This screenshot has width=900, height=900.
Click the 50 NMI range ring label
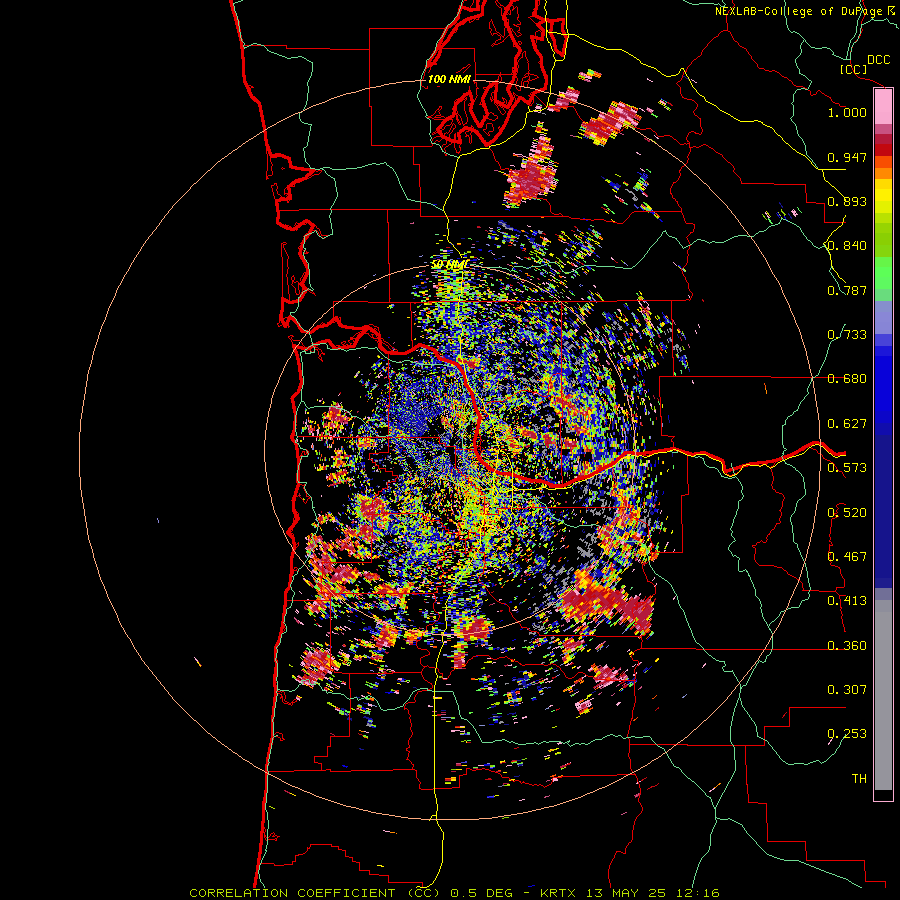pos(450,265)
